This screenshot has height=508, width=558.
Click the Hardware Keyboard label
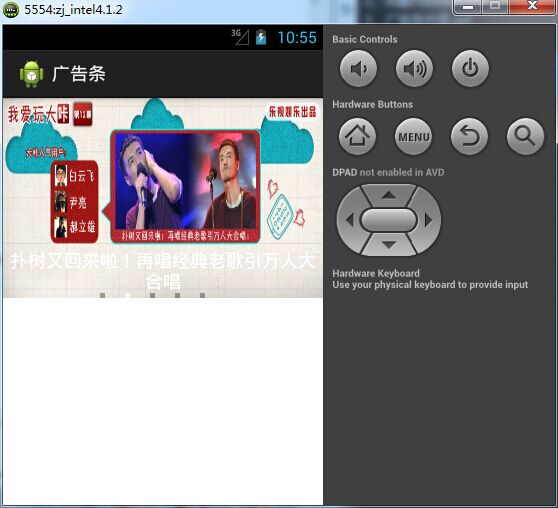point(376,273)
